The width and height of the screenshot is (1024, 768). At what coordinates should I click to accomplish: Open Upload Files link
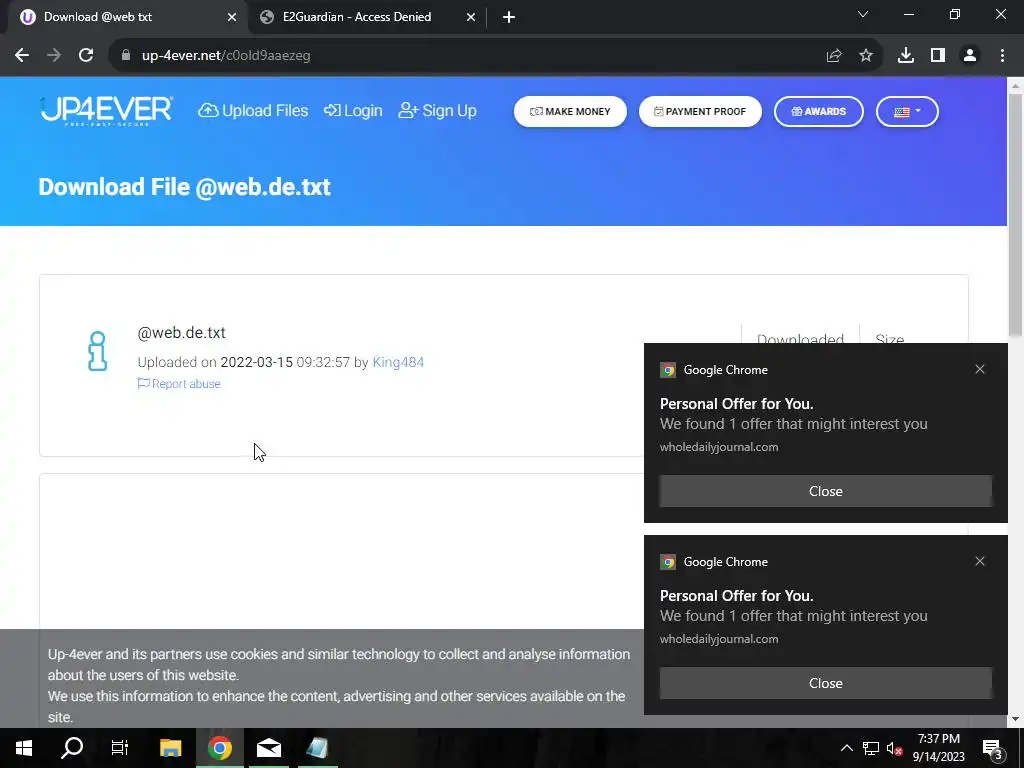pos(253,111)
